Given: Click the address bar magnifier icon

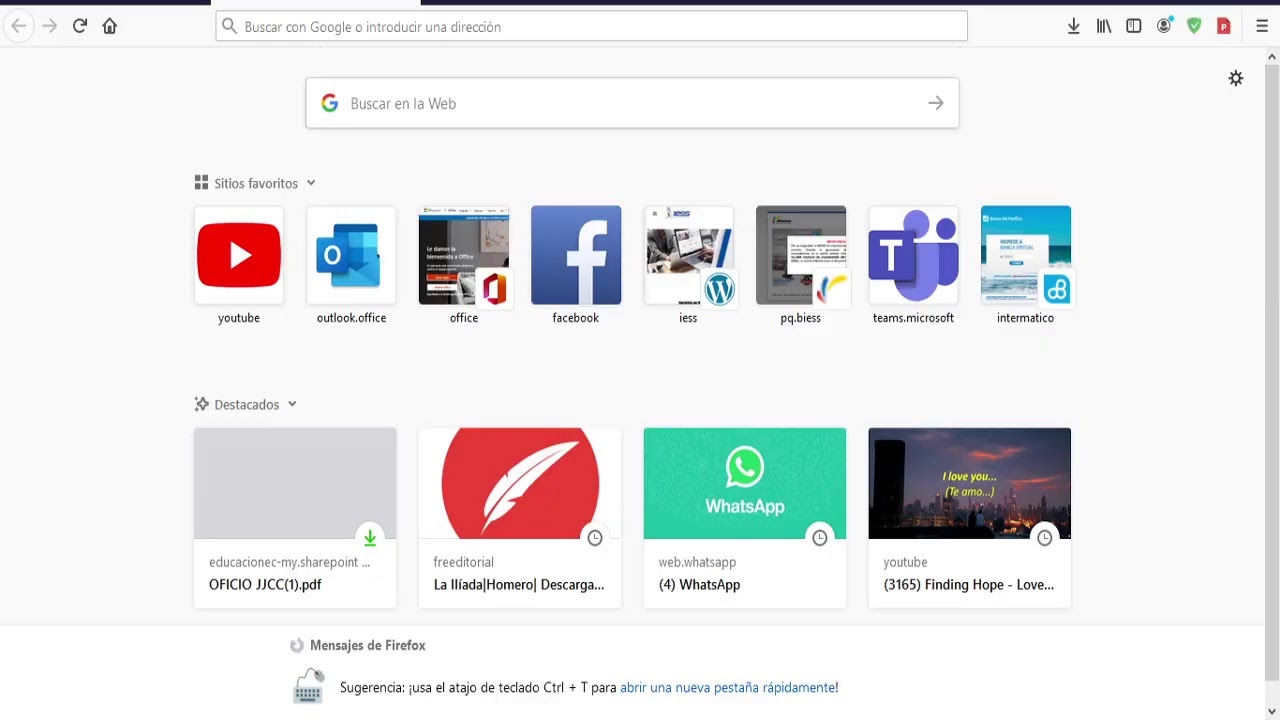Looking at the screenshot, I should click(230, 26).
